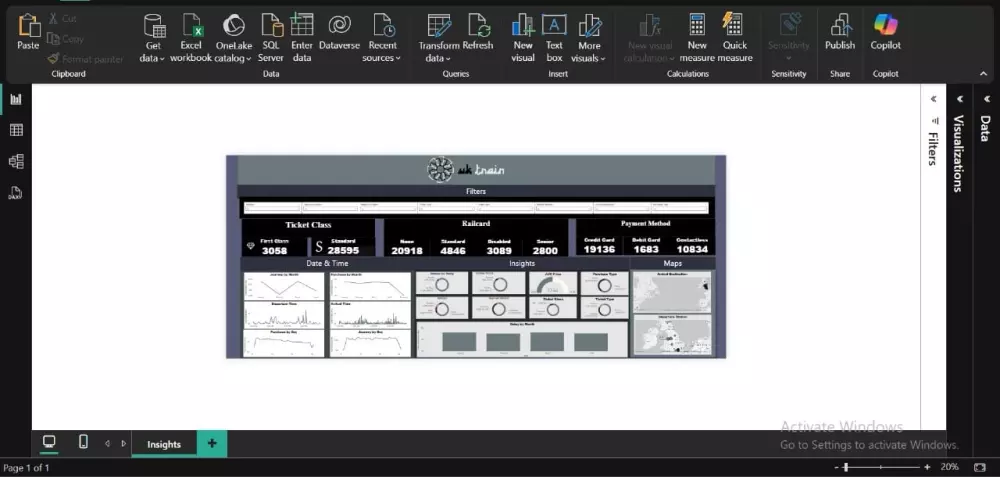Collapse the ribbon with the chevron
The image size is (1000, 477).
click(983, 74)
